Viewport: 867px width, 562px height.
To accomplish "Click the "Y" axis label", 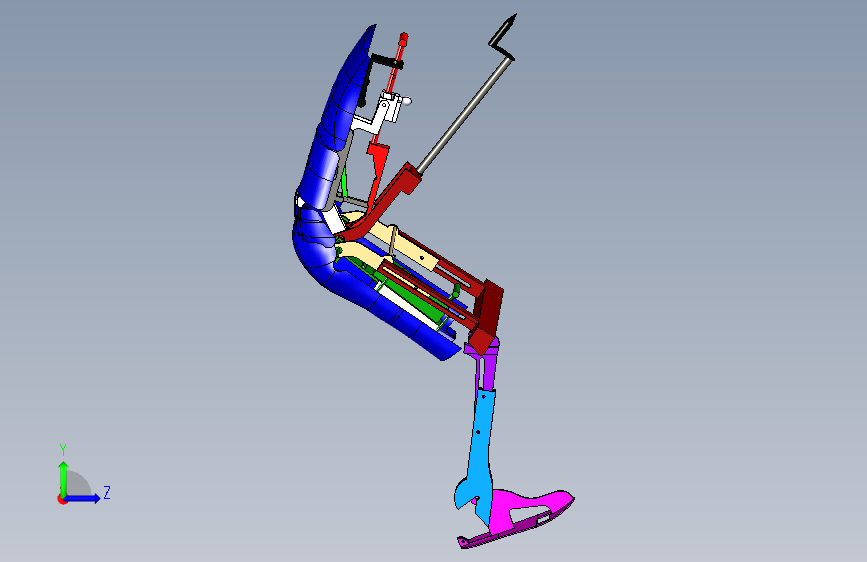I will pos(63,449).
